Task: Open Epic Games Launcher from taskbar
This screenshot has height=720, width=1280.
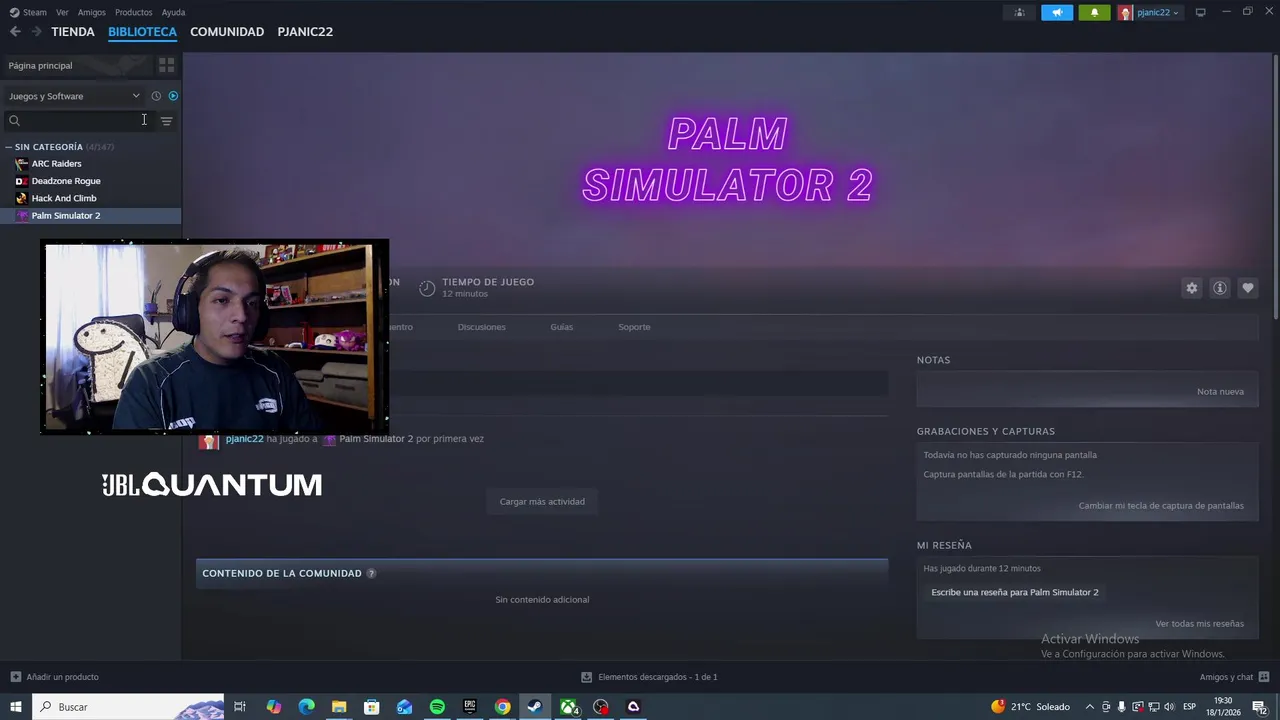Action: point(470,707)
